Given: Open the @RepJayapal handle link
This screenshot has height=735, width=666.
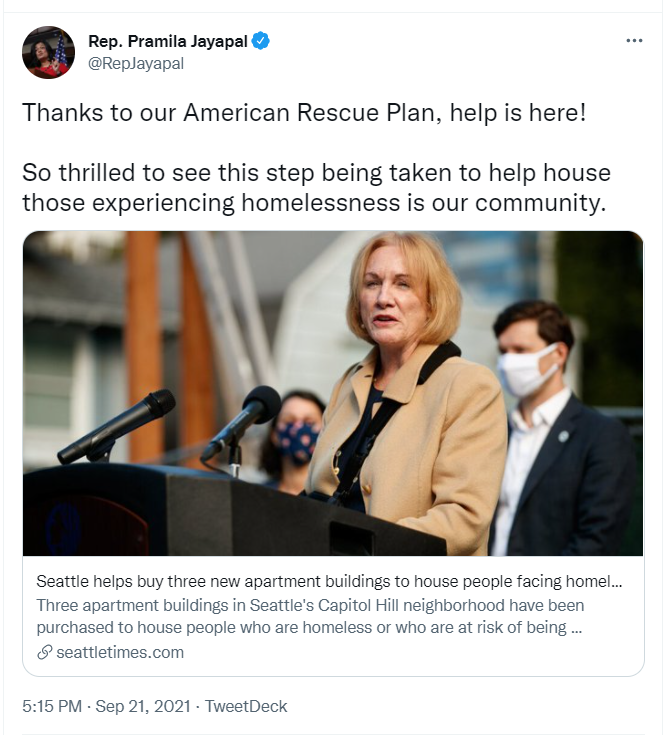Looking at the screenshot, I should pyautogui.click(x=135, y=63).
